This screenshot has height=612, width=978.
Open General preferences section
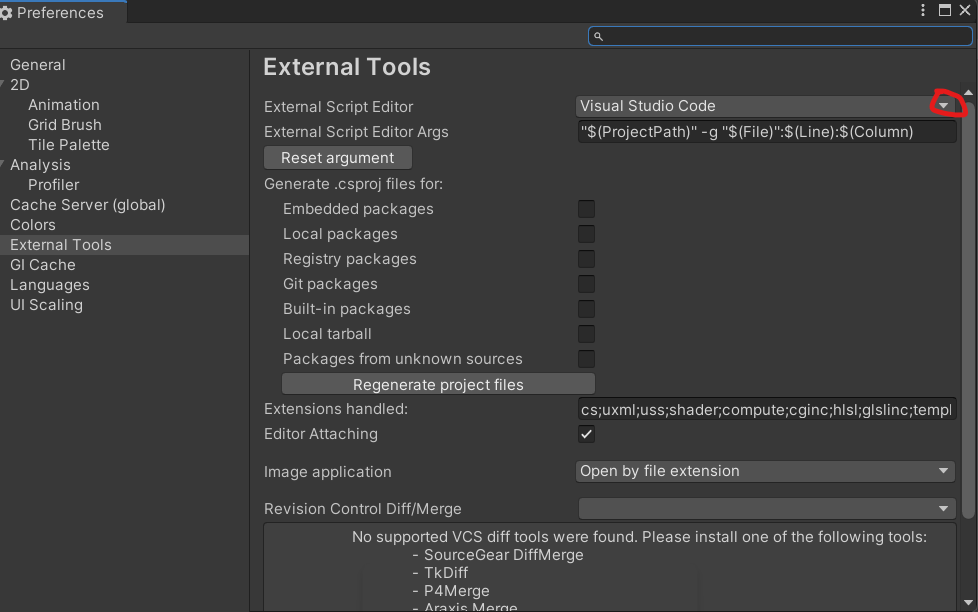[37, 65]
